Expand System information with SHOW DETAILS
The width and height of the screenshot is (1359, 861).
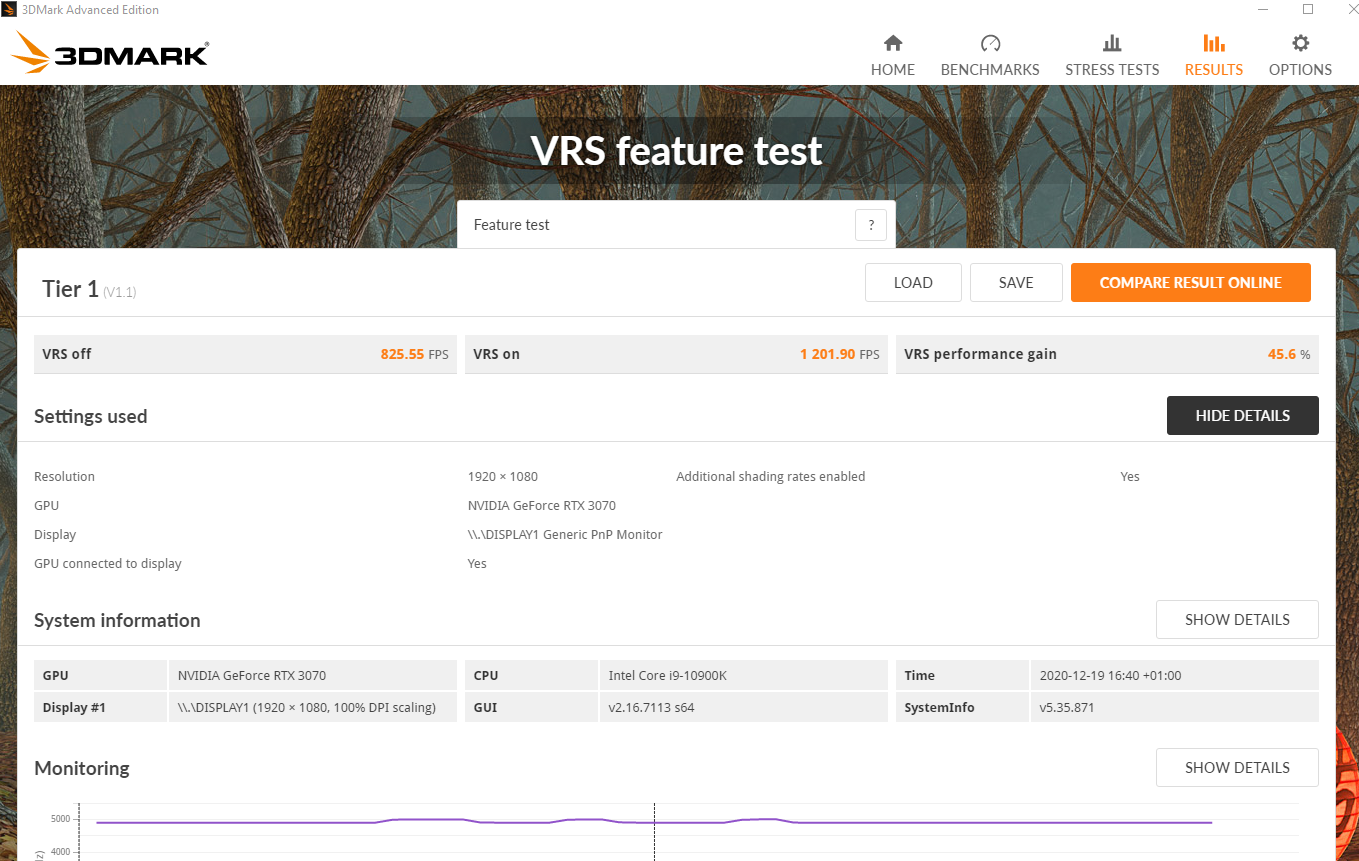(x=1237, y=620)
